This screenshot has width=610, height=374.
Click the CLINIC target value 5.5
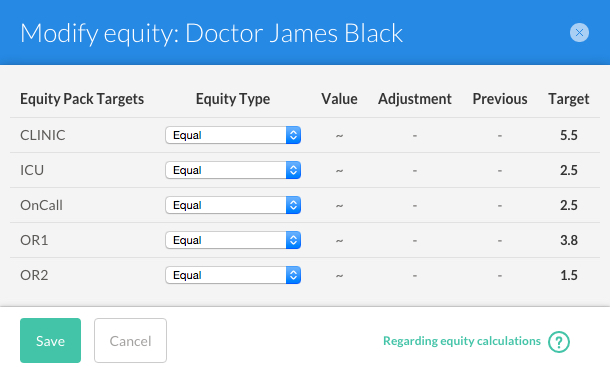[569, 135]
